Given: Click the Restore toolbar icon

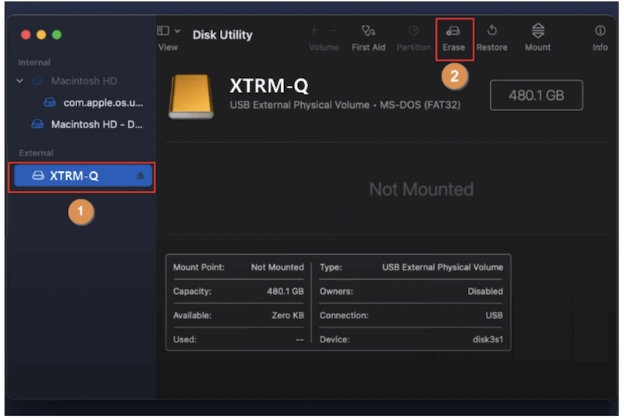Looking at the screenshot, I should point(491,32).
